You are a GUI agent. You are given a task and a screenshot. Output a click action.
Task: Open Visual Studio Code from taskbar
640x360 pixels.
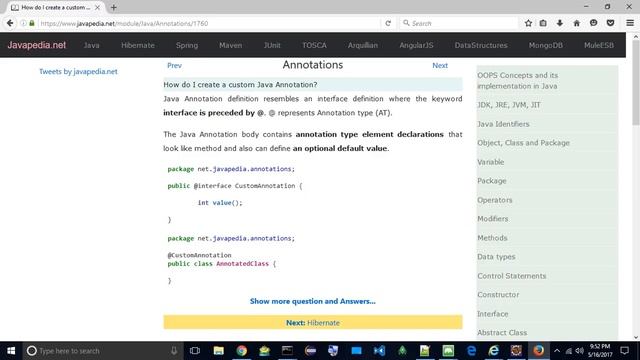pos(379,351)
